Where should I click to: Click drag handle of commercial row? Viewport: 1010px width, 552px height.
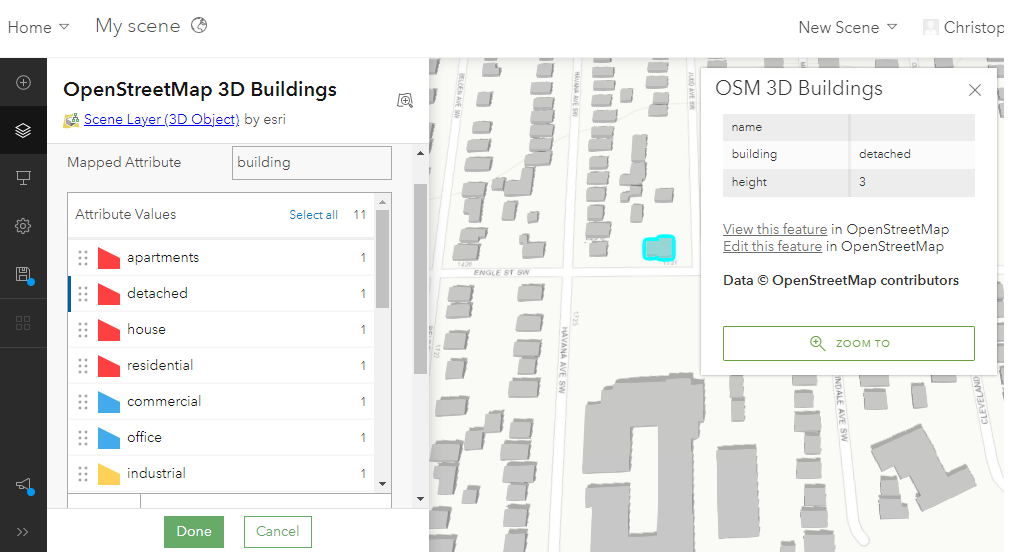pos(83,402)
